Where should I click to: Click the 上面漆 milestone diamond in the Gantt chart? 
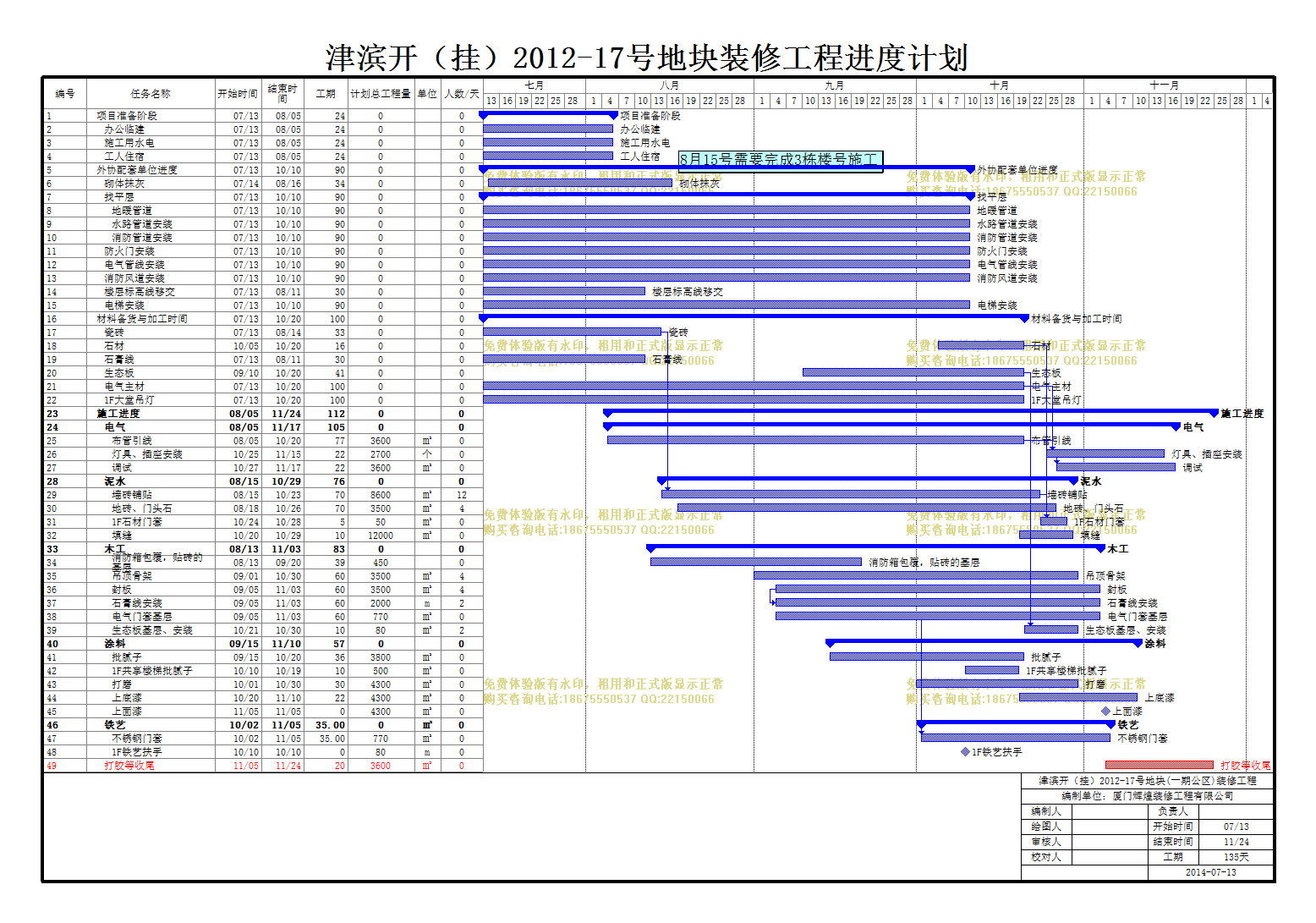pyautogui.click(x=1105, y=711)
